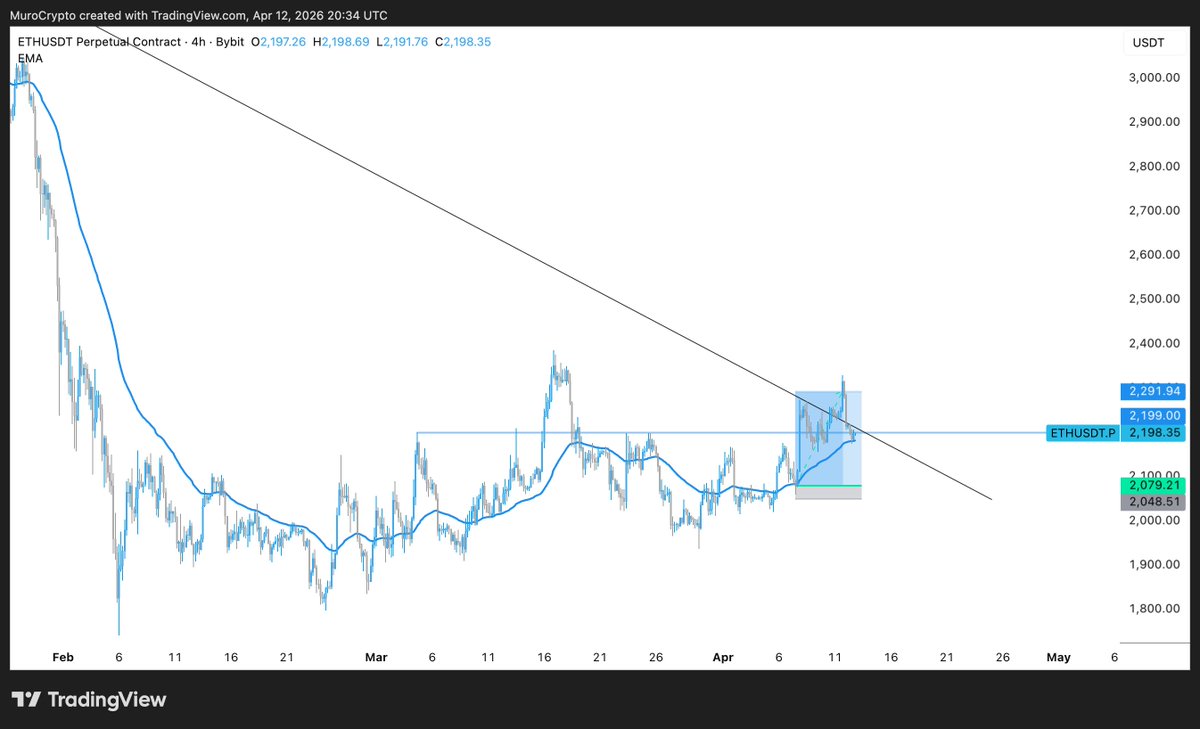Click the blue 2,291.94 price label
The width and height of the screenshot is (1200, 729).
click(x=1152, y=391)
